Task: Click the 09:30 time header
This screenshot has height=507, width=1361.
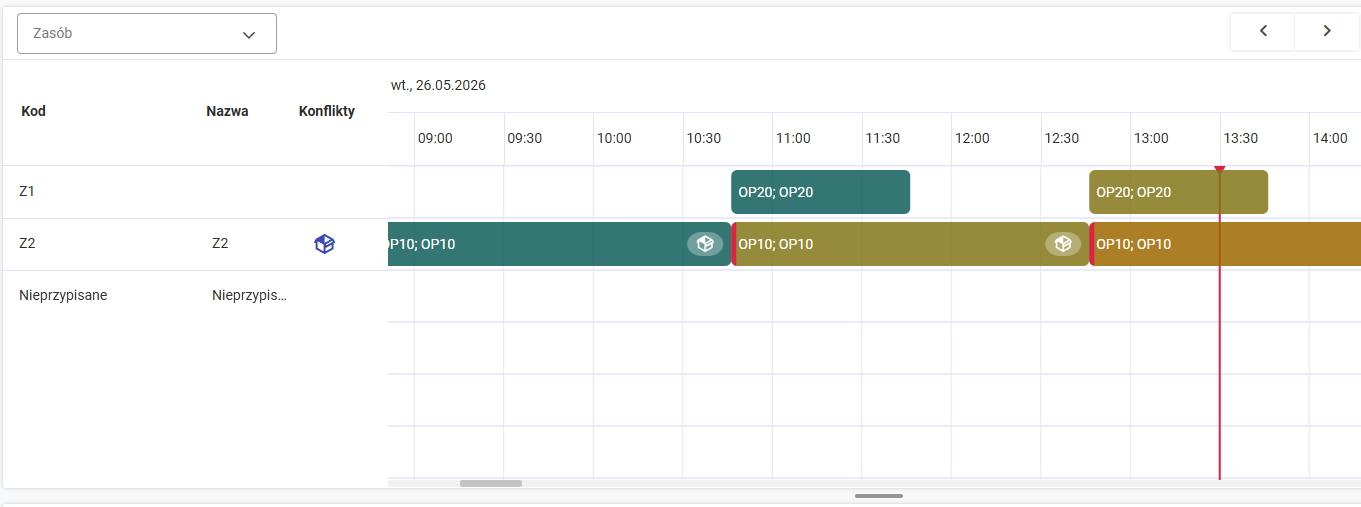Action: click(x=524, y=138)
